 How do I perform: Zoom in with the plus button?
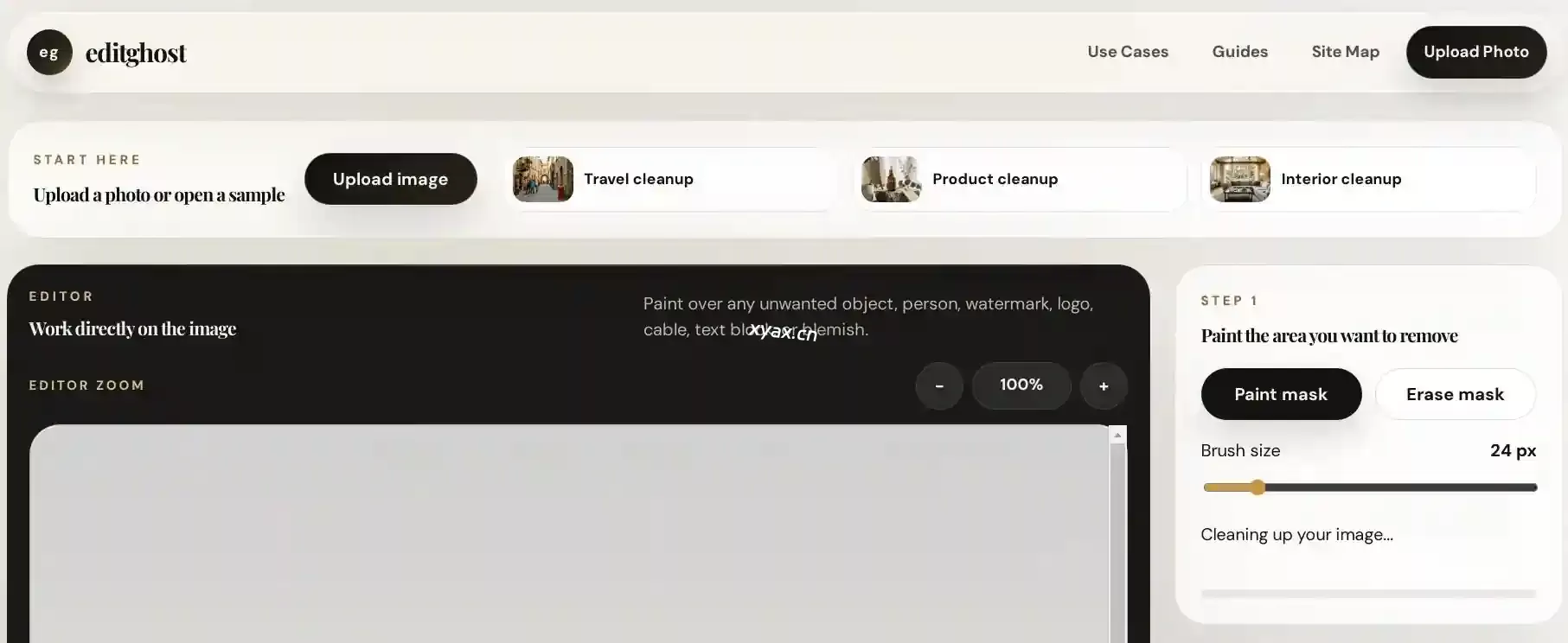tap(1104, 385)
